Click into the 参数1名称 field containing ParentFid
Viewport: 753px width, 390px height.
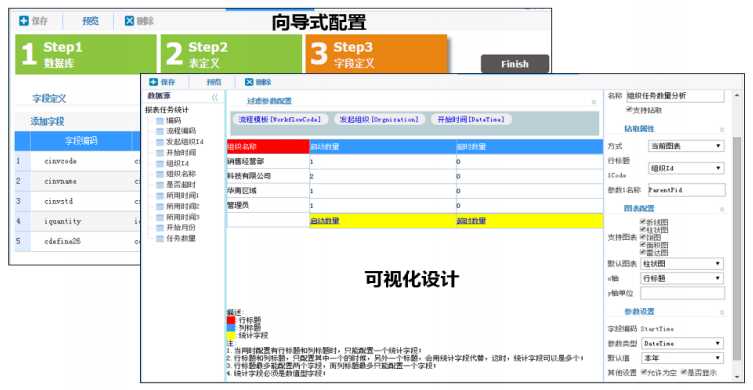(686, 190)
